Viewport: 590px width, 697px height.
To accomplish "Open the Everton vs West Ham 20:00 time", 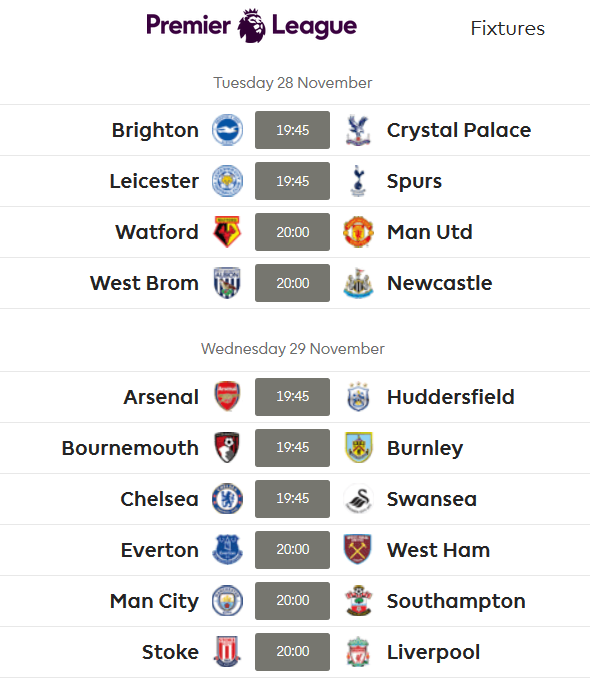I will click(x=293, y=550).
